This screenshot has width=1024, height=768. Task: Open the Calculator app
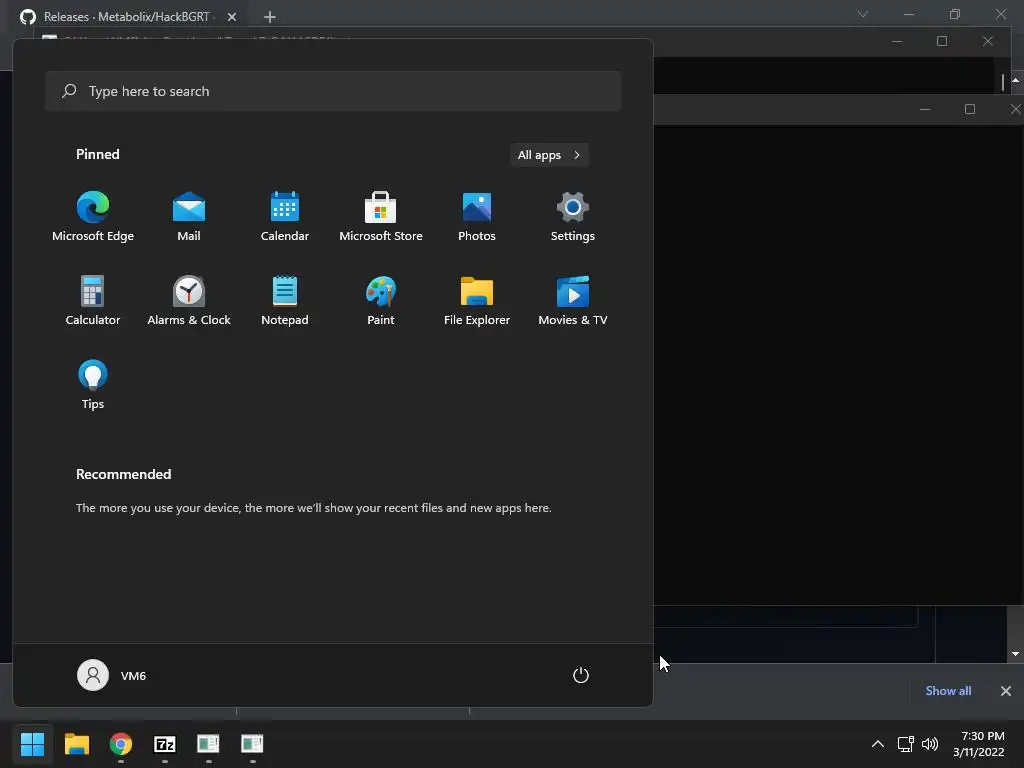click(x=93, y=300)
